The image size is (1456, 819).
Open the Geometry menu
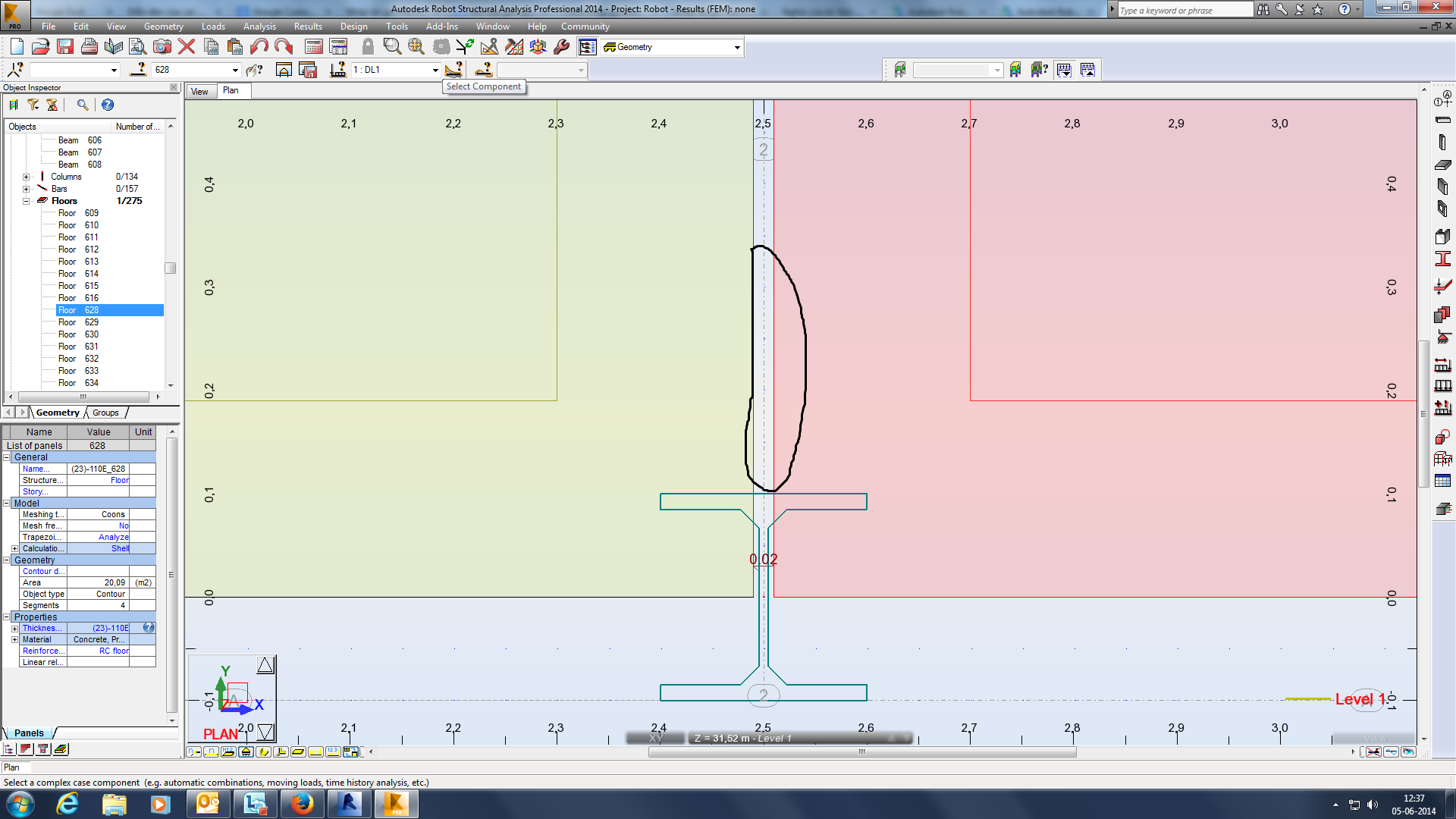(x=164, y=27)
